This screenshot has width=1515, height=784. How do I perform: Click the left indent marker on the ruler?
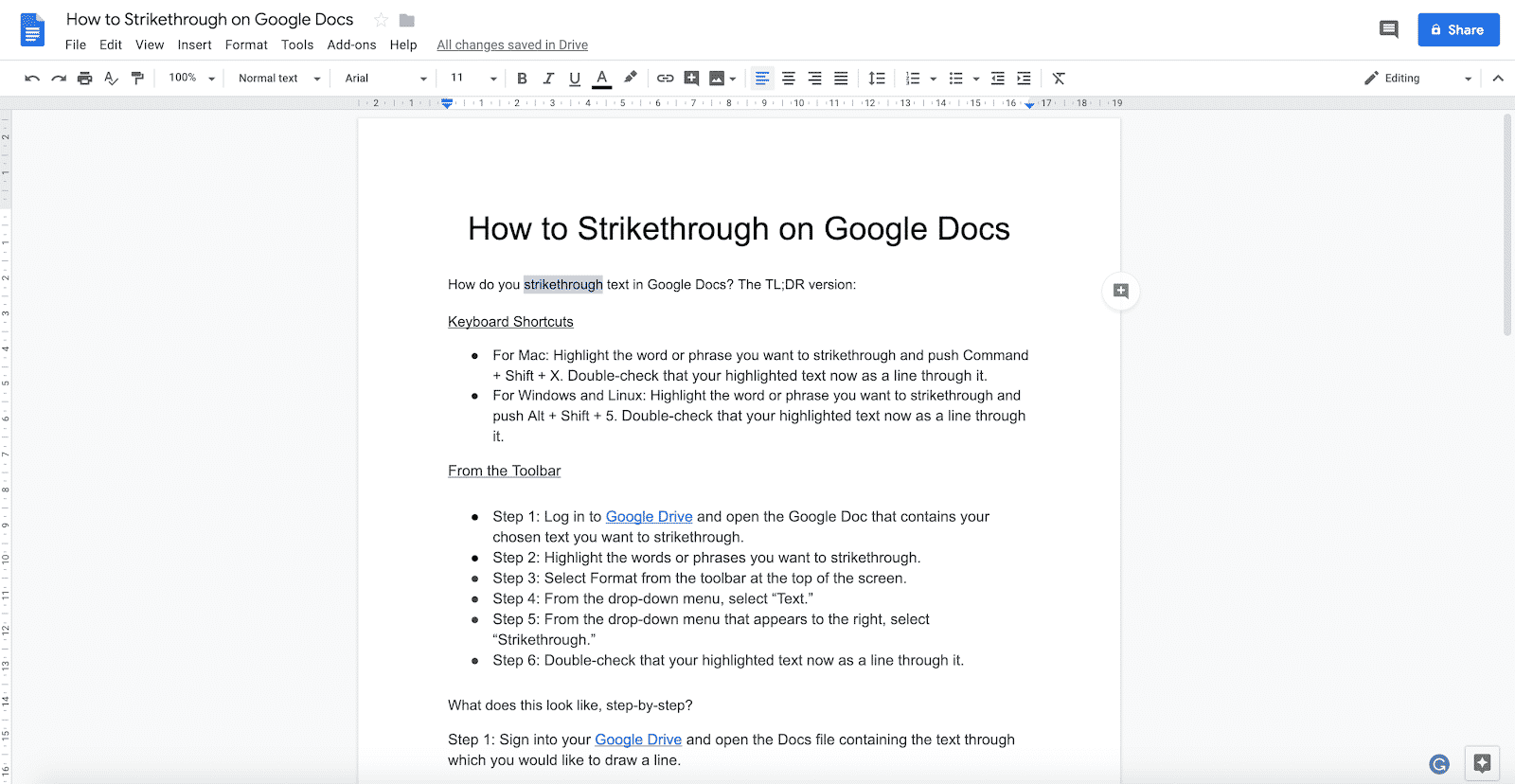tap(447, 103)
